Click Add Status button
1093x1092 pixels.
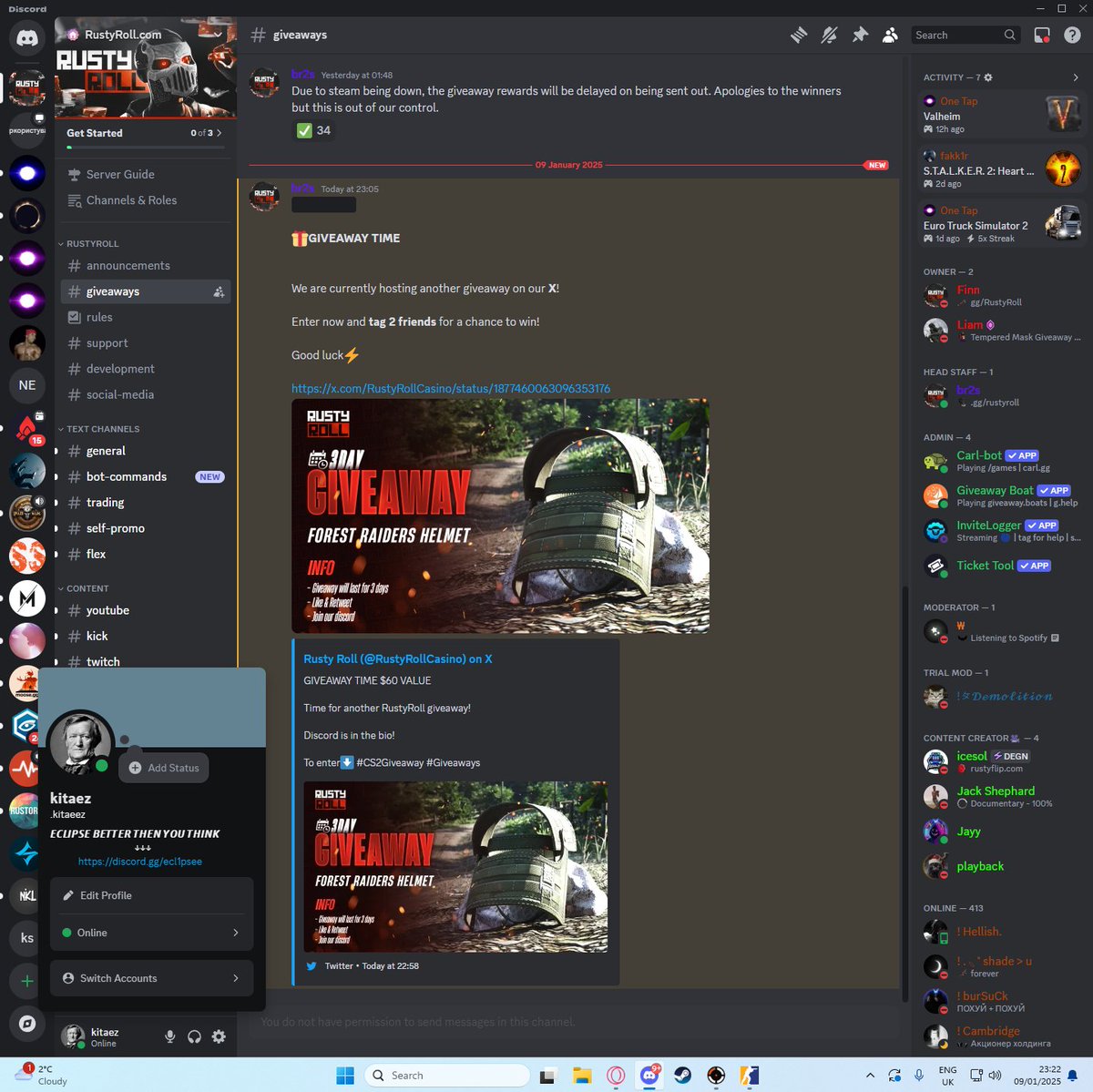point(163,768)
